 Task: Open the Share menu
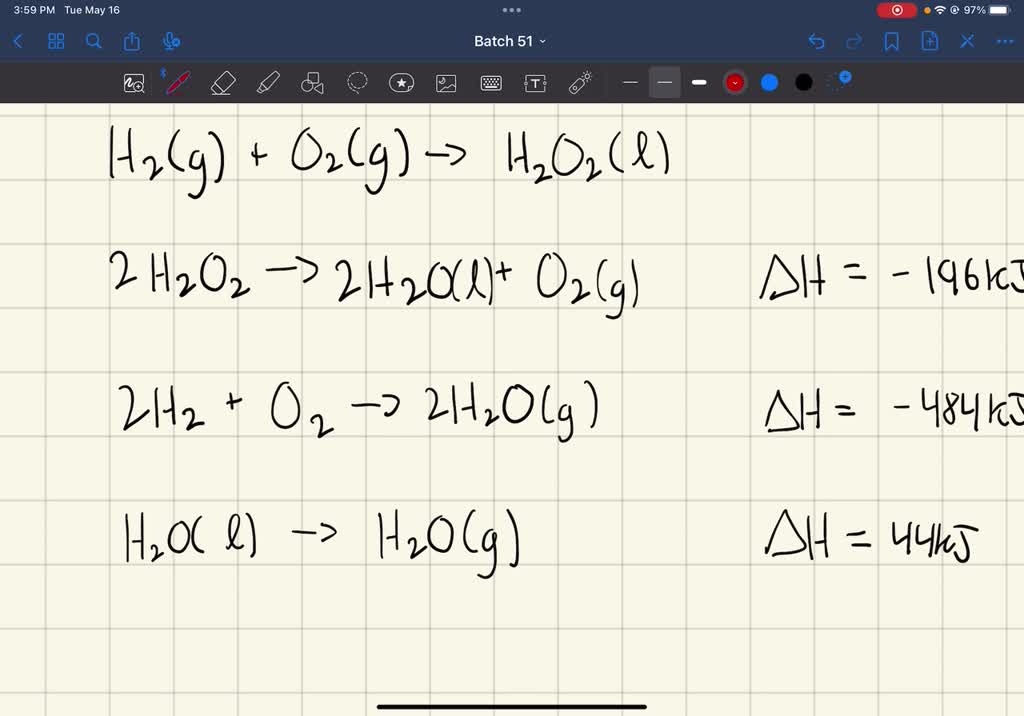[x=131, y=41]
